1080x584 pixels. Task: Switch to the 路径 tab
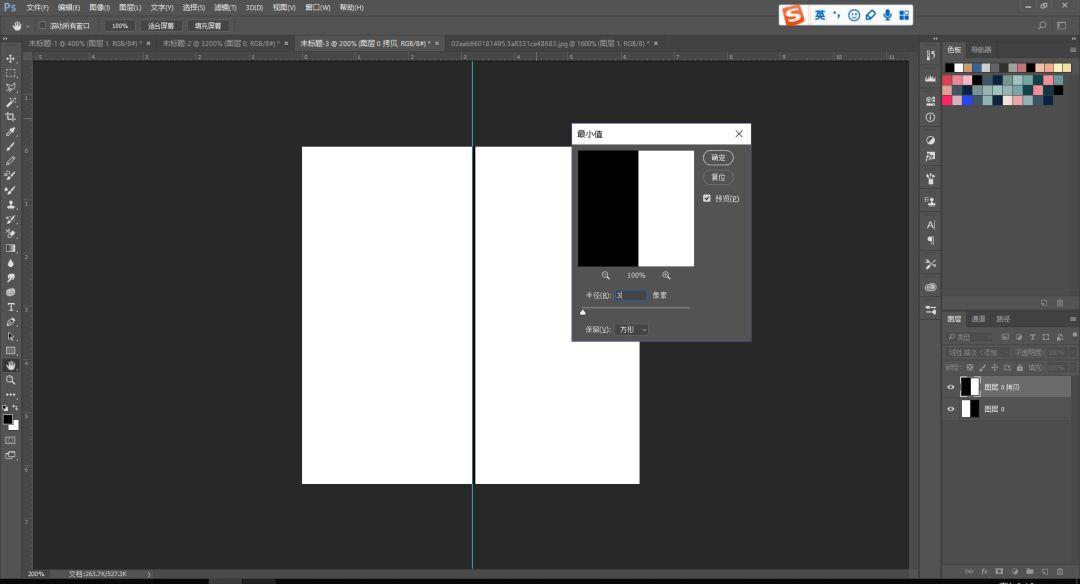click(1003, 319)
